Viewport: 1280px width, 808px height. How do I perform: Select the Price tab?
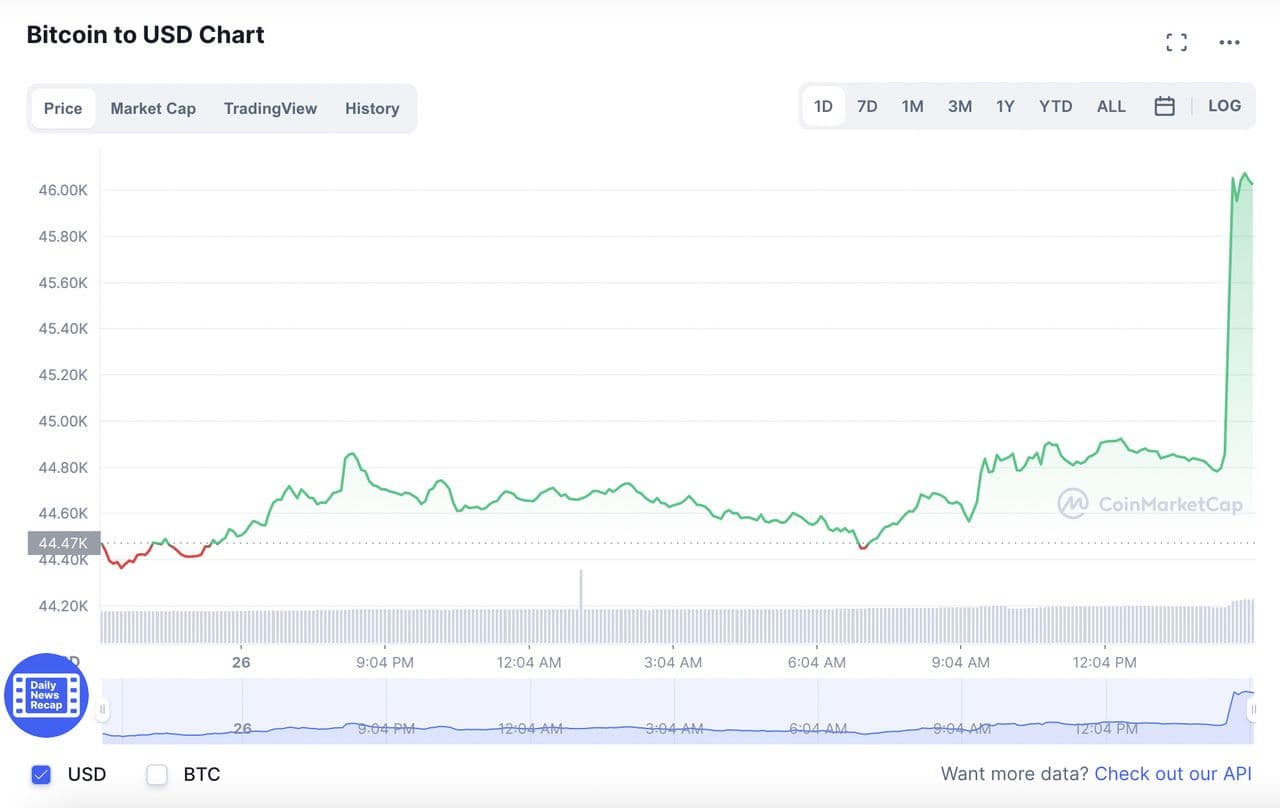click(x=63, y=108)
